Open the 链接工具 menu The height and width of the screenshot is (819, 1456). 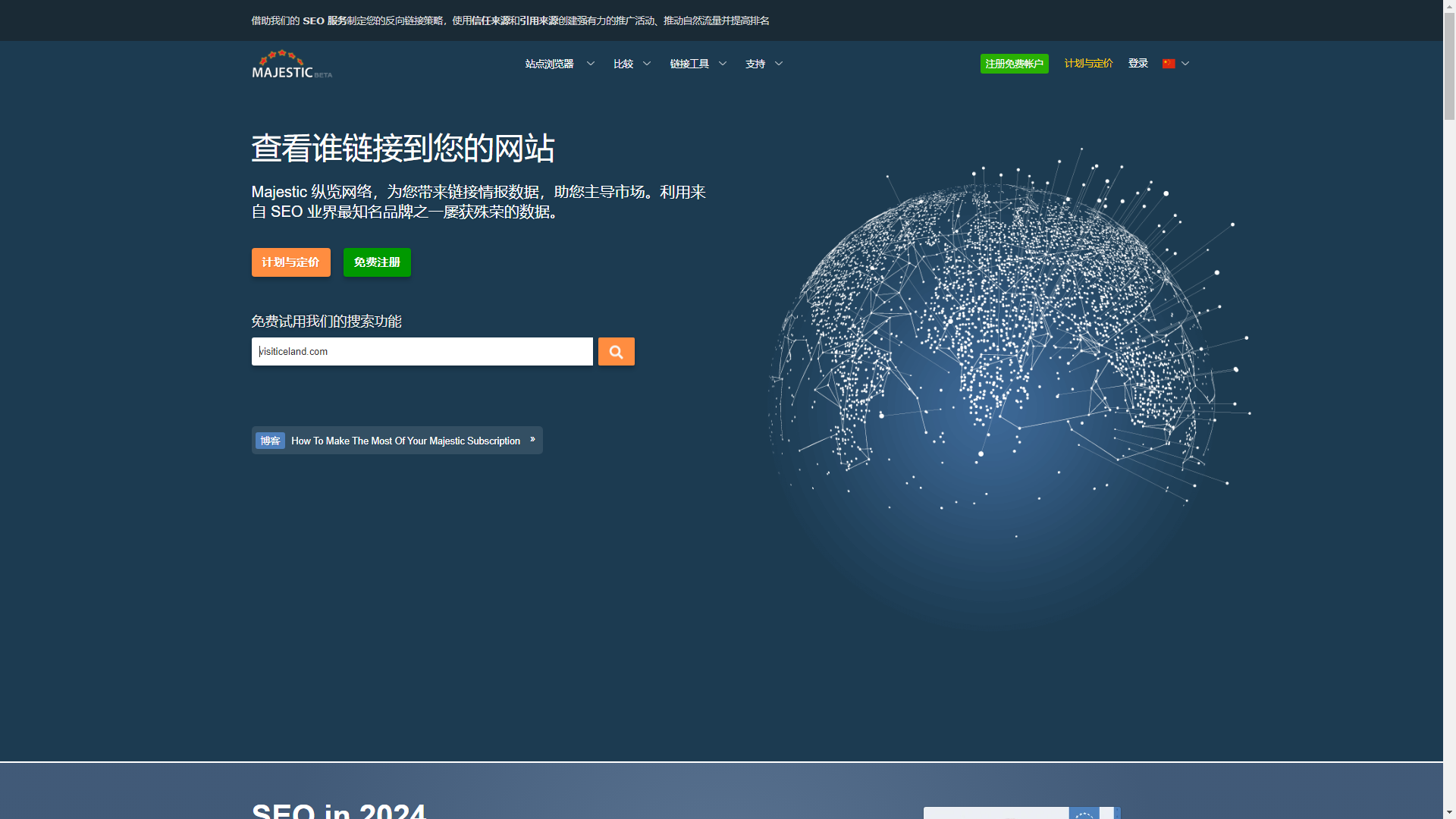(x=689, y=64)
